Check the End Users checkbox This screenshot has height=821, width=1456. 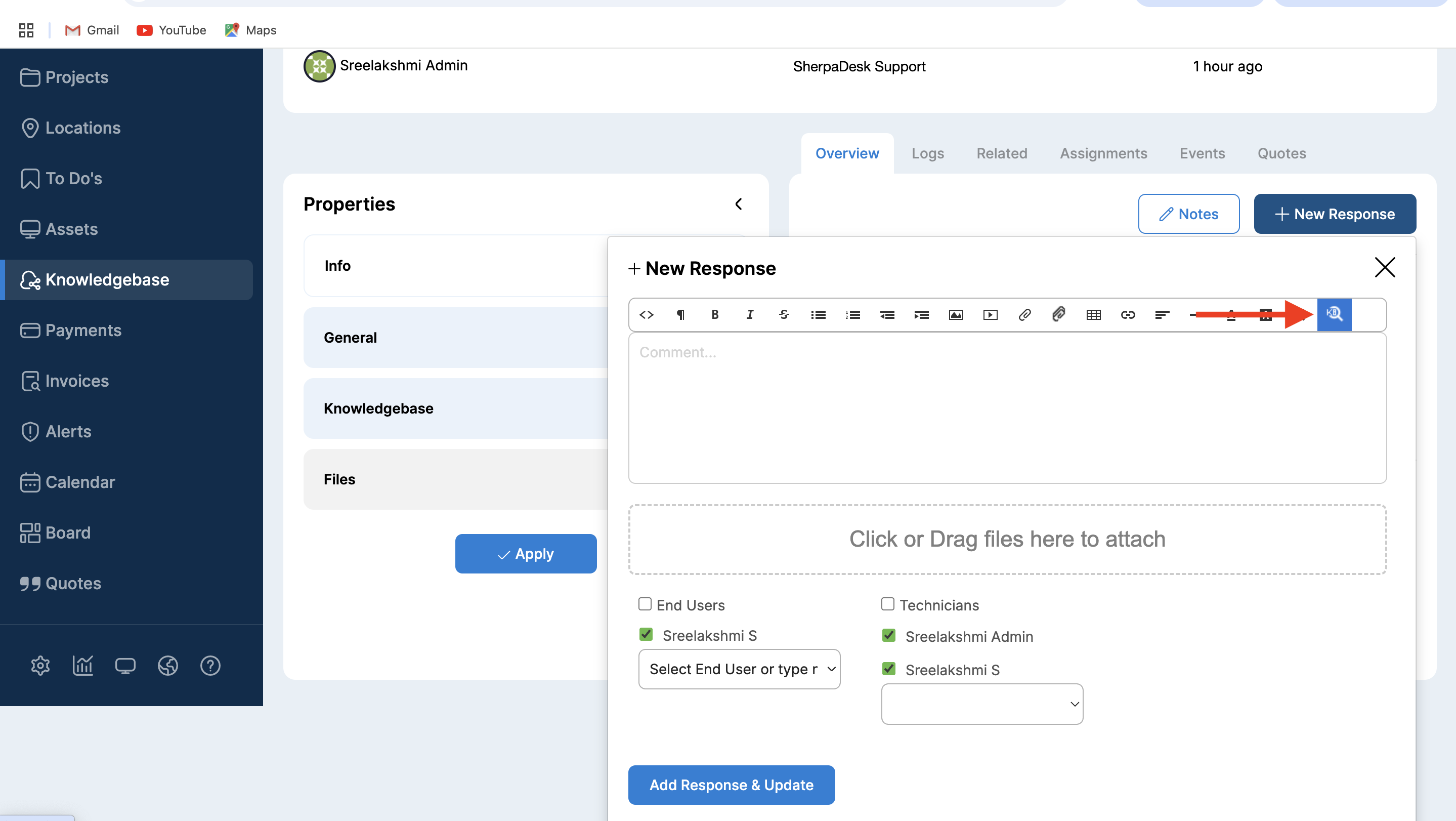(x=645, y=604)
